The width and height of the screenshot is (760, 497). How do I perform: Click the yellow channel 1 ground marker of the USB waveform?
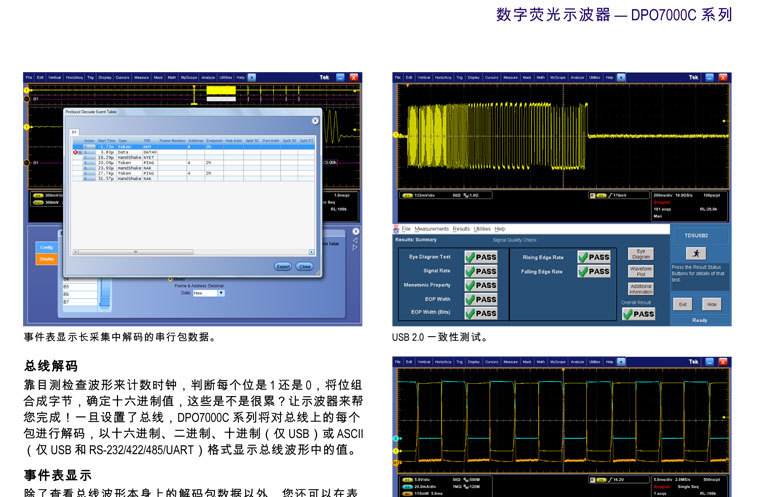396,135
